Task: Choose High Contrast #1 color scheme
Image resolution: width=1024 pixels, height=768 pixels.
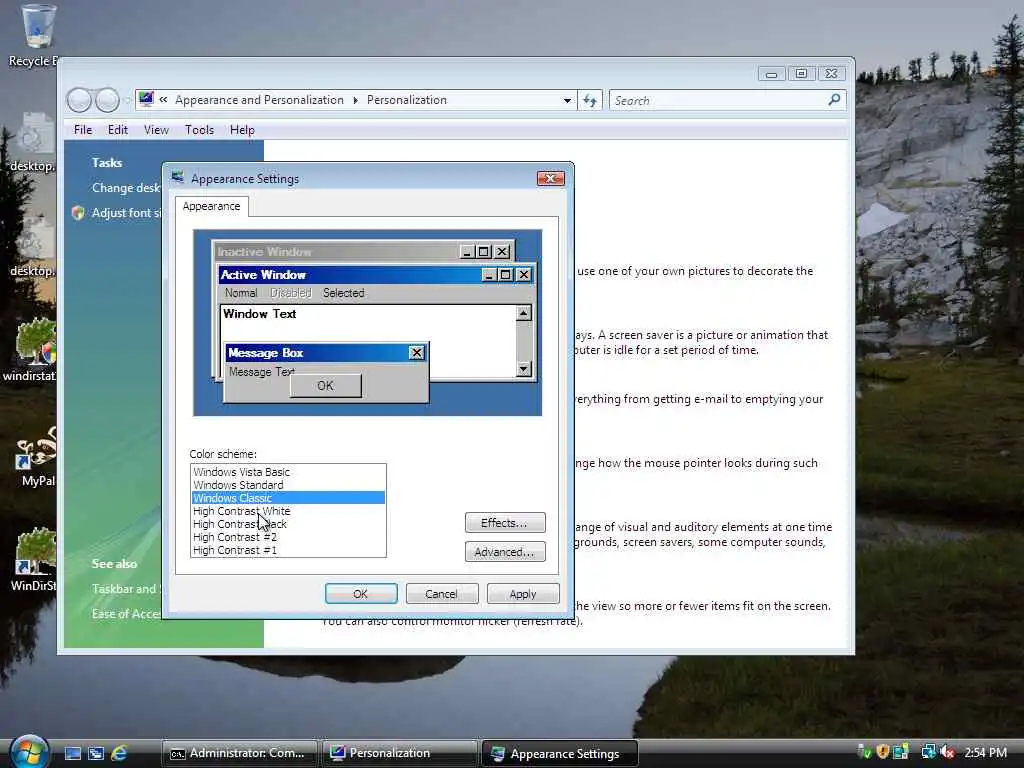Action: click(x=288, y=551)
